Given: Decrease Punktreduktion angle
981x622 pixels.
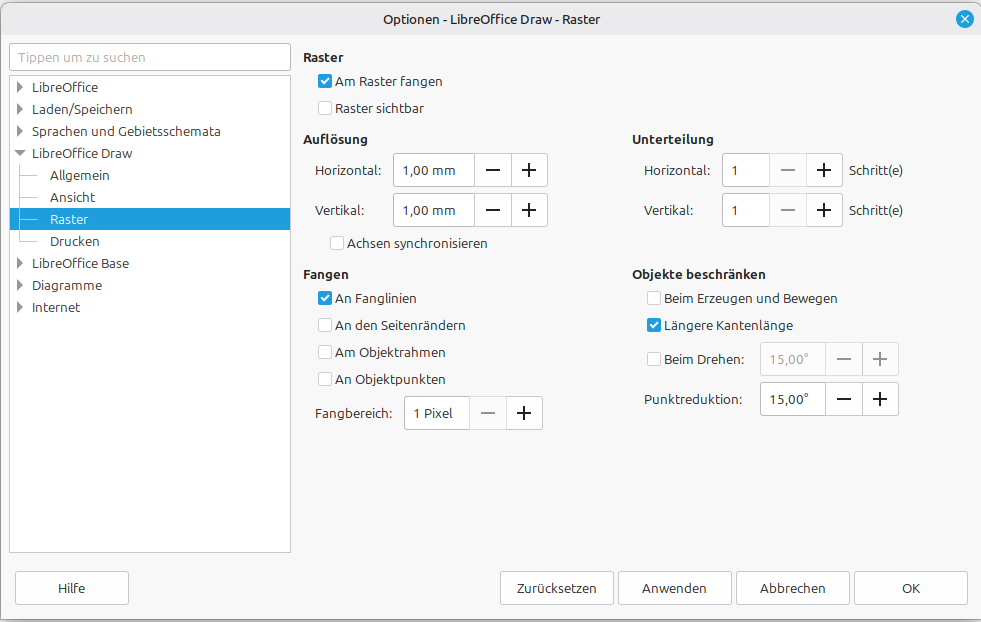Looking at the screenshot, I should pos(844,399).
